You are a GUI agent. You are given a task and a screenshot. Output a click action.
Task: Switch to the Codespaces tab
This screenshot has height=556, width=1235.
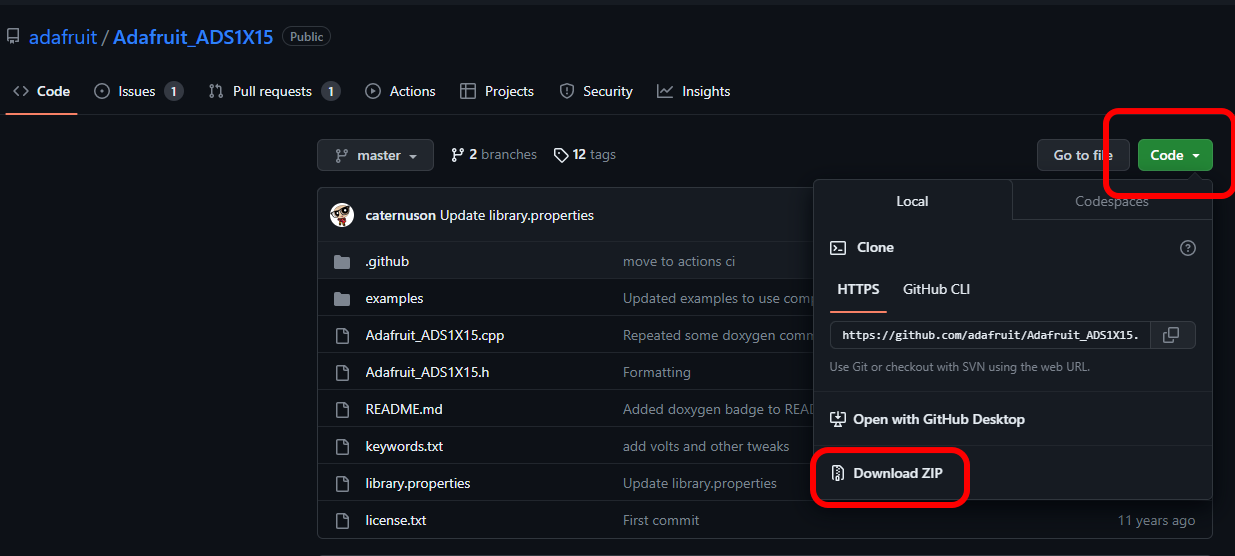[1112, 201]
